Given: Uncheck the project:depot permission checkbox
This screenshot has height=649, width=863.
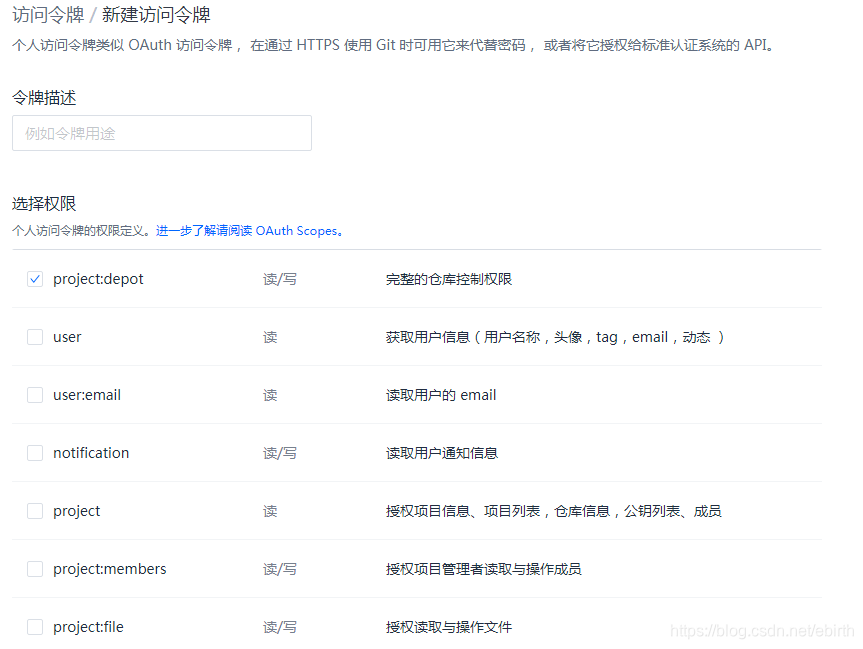Looking at the screenshot, I should point(35,278).
